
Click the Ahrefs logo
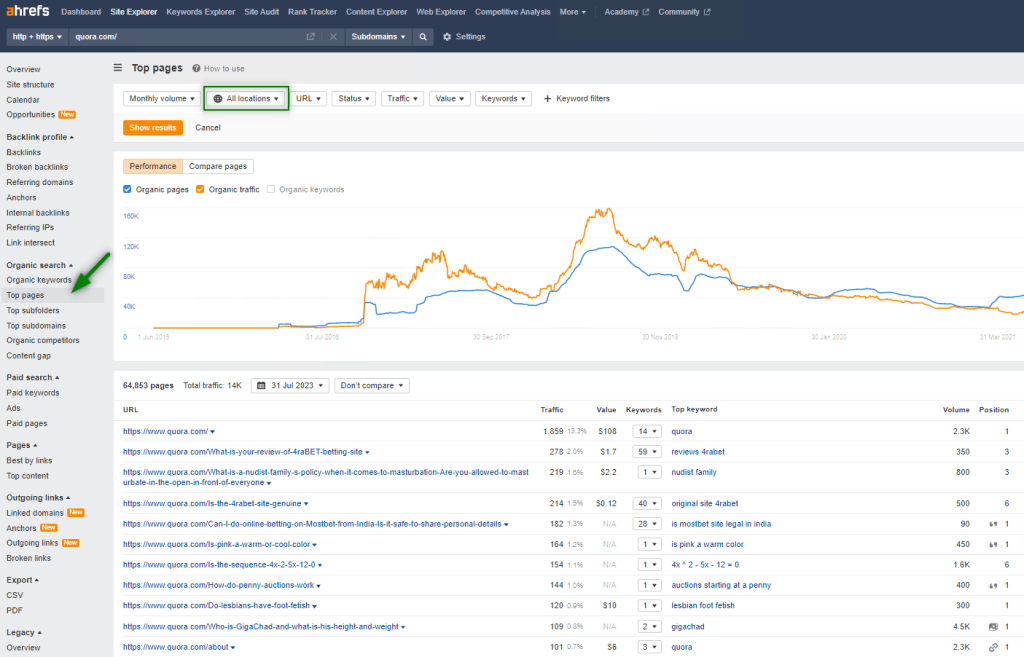[x=28, y=12]
